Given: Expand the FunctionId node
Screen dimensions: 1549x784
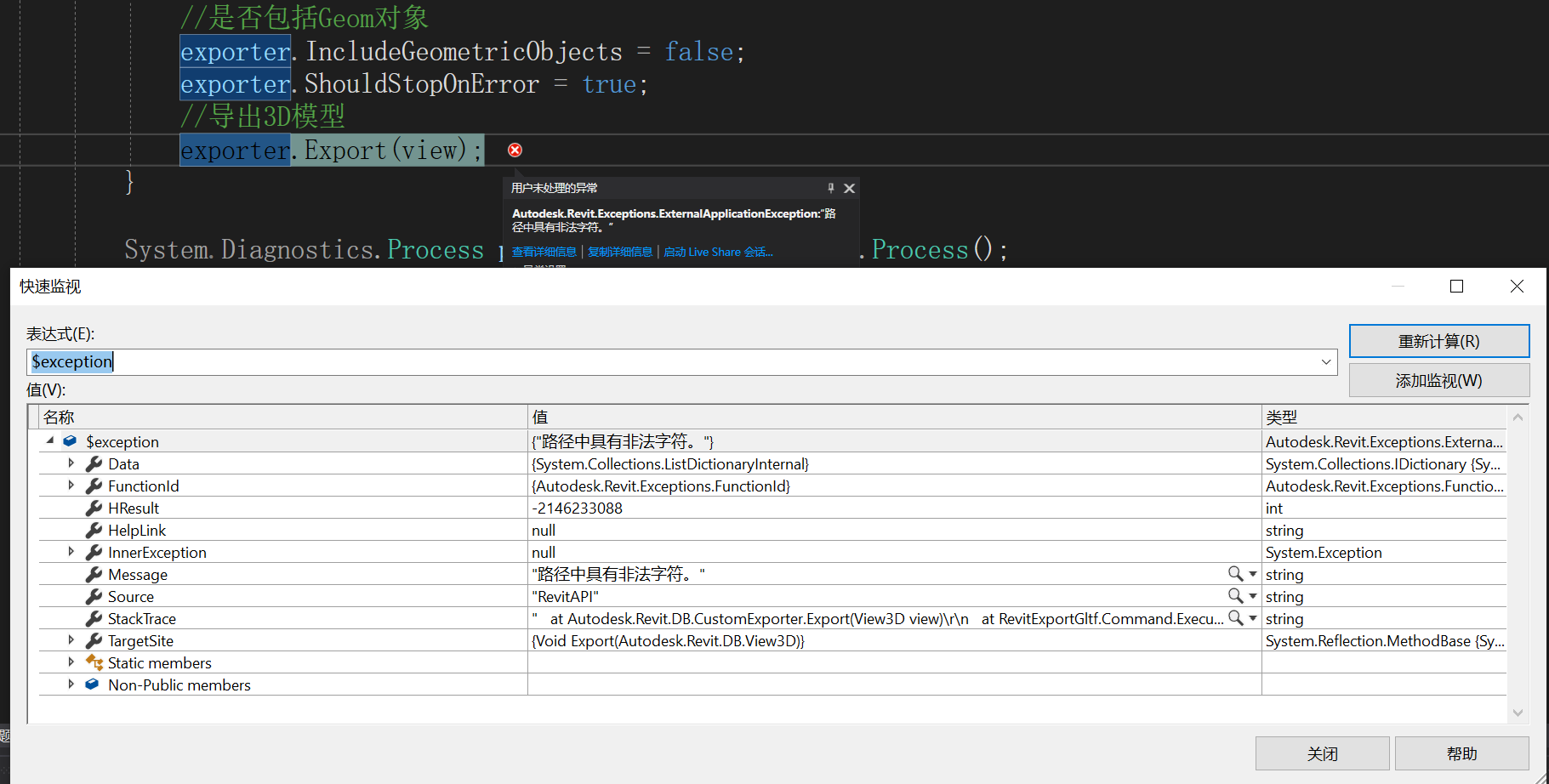Looking at the screenshot, I should click(x=71, y=486).
